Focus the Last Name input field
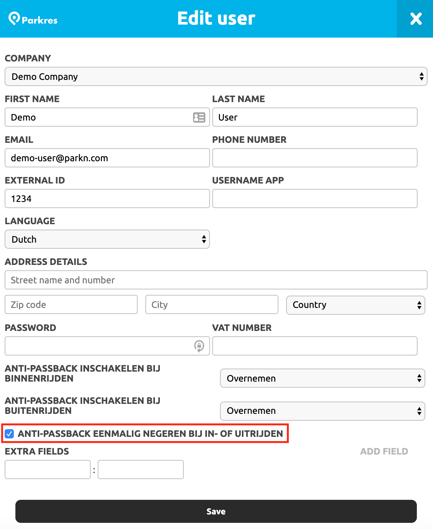 tap(315, 117)
